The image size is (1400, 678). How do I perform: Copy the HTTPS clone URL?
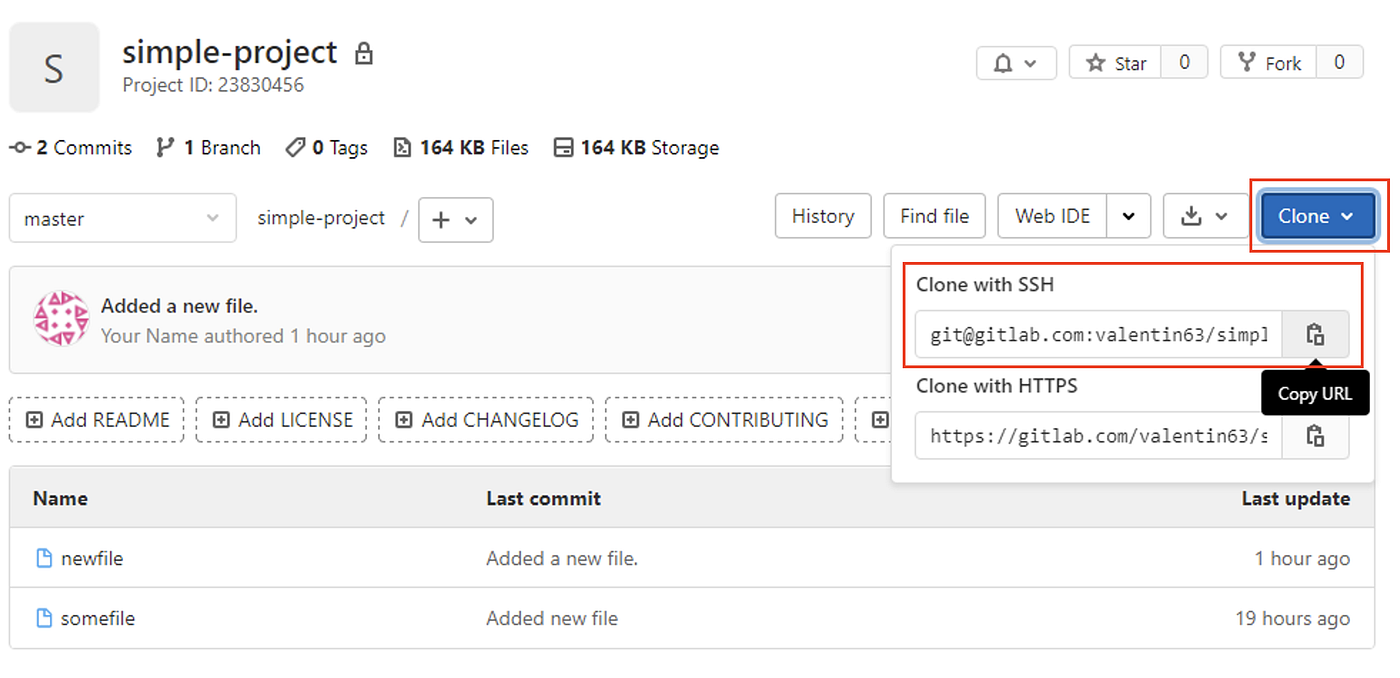1315,435
